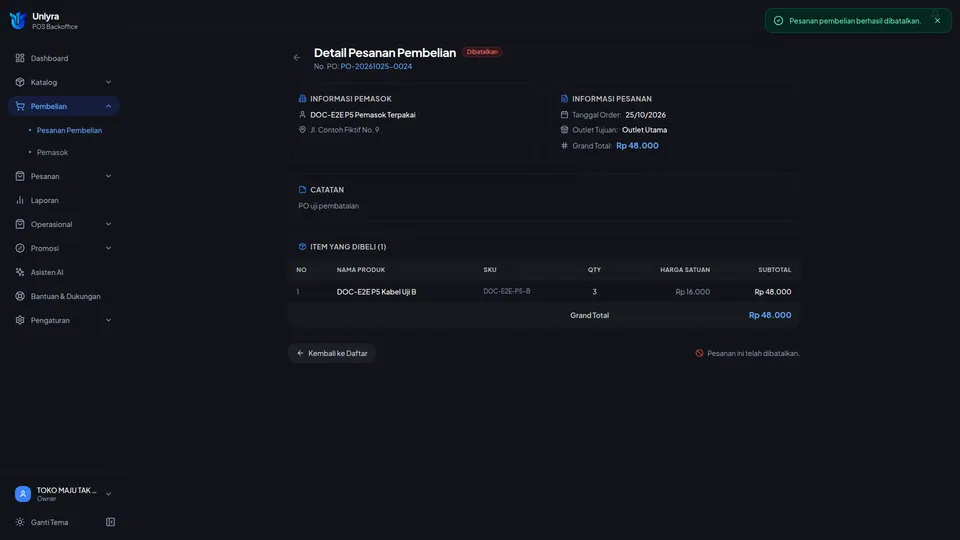This screenshot has height=540, width=960.
Task: Click PO number PO-20261025-0024 link
Action: (376, 67)
